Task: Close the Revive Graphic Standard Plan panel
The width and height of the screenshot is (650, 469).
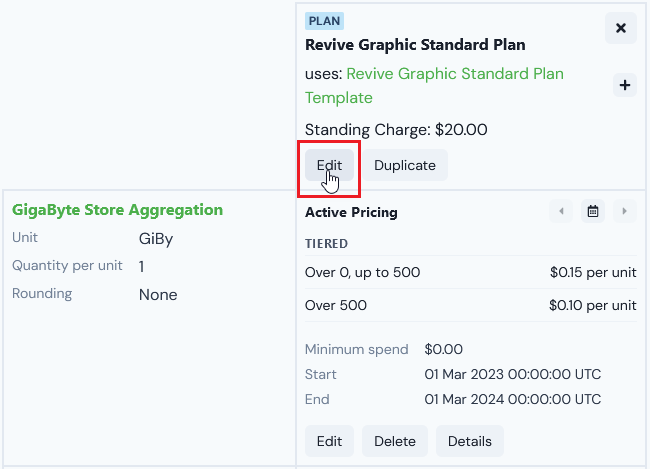Action: click(621, 28)
